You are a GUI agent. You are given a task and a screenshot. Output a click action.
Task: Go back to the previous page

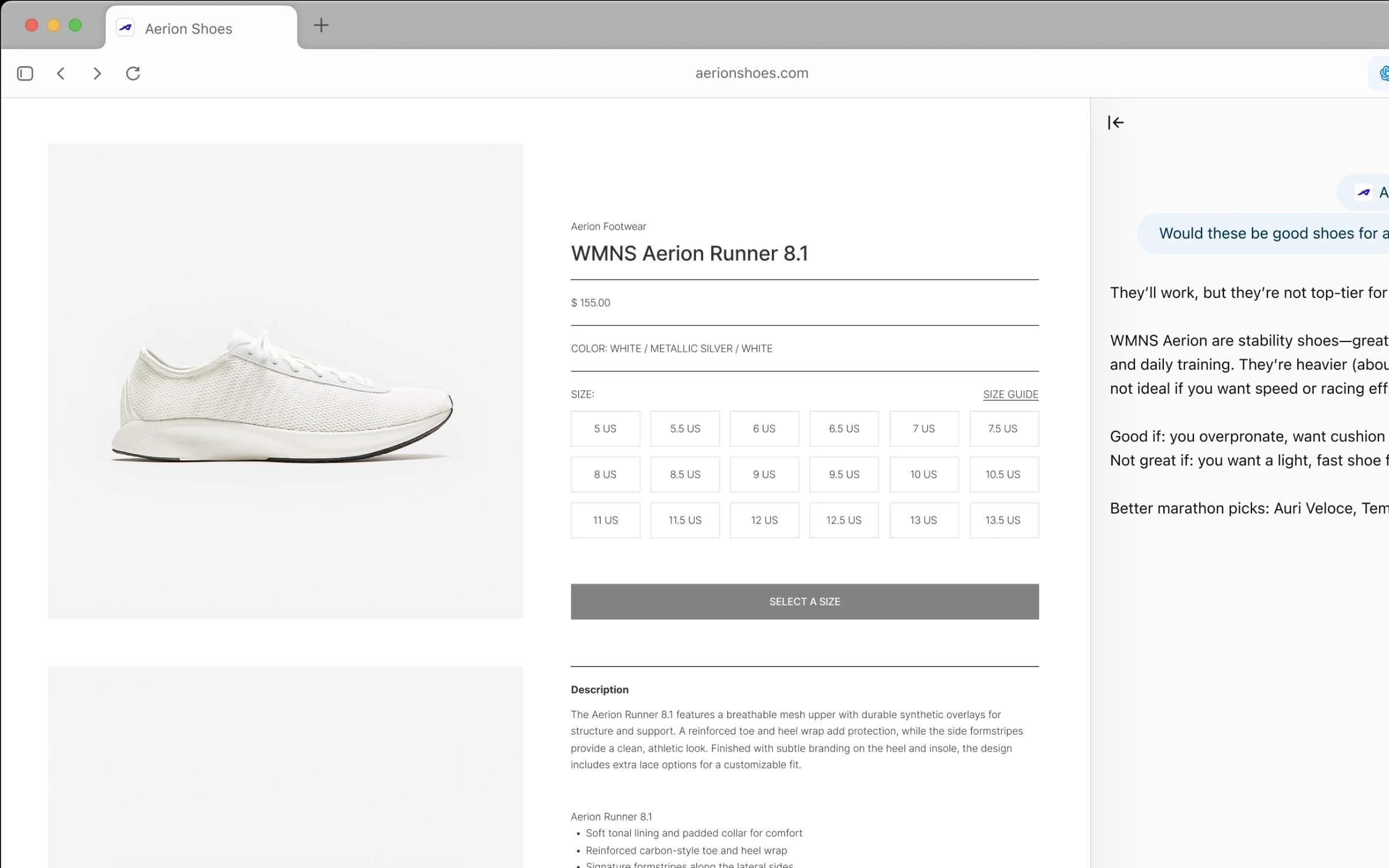tap(61, 73)
